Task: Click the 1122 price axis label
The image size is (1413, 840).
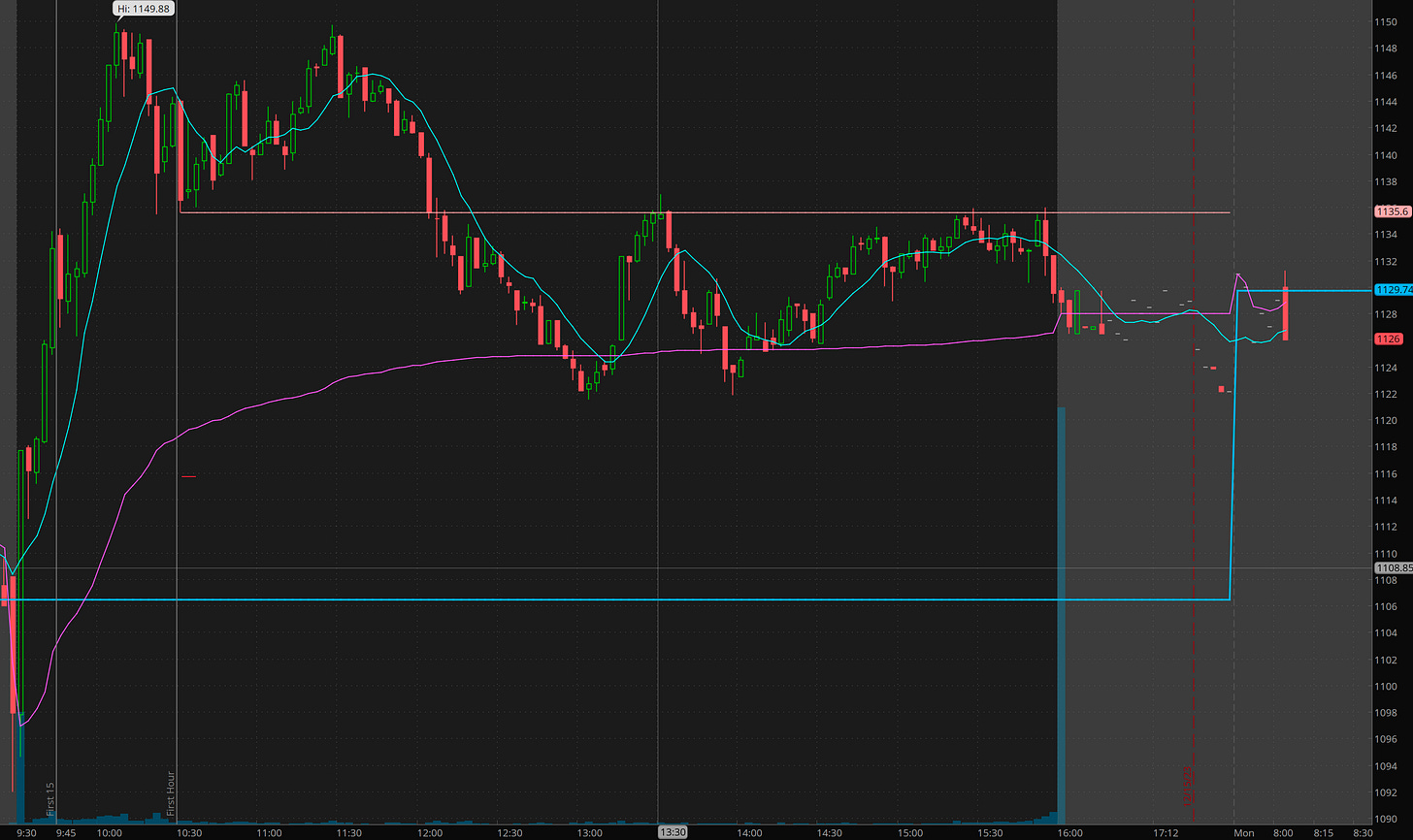Action: click(1385, 394)
